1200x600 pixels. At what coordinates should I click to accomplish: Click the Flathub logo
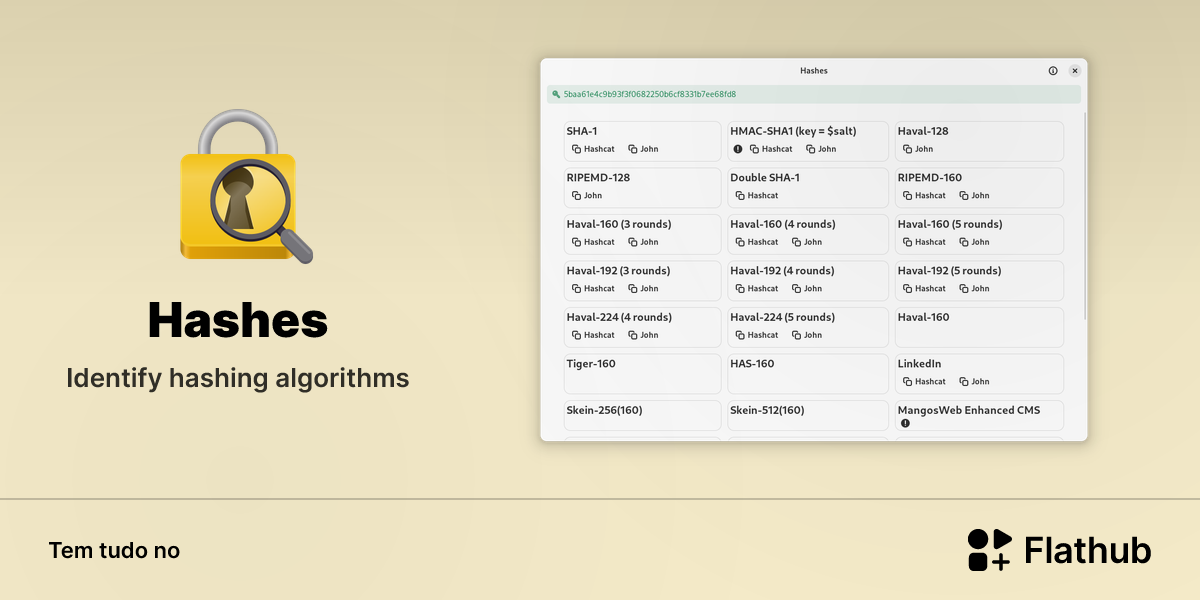(1059, 550)
